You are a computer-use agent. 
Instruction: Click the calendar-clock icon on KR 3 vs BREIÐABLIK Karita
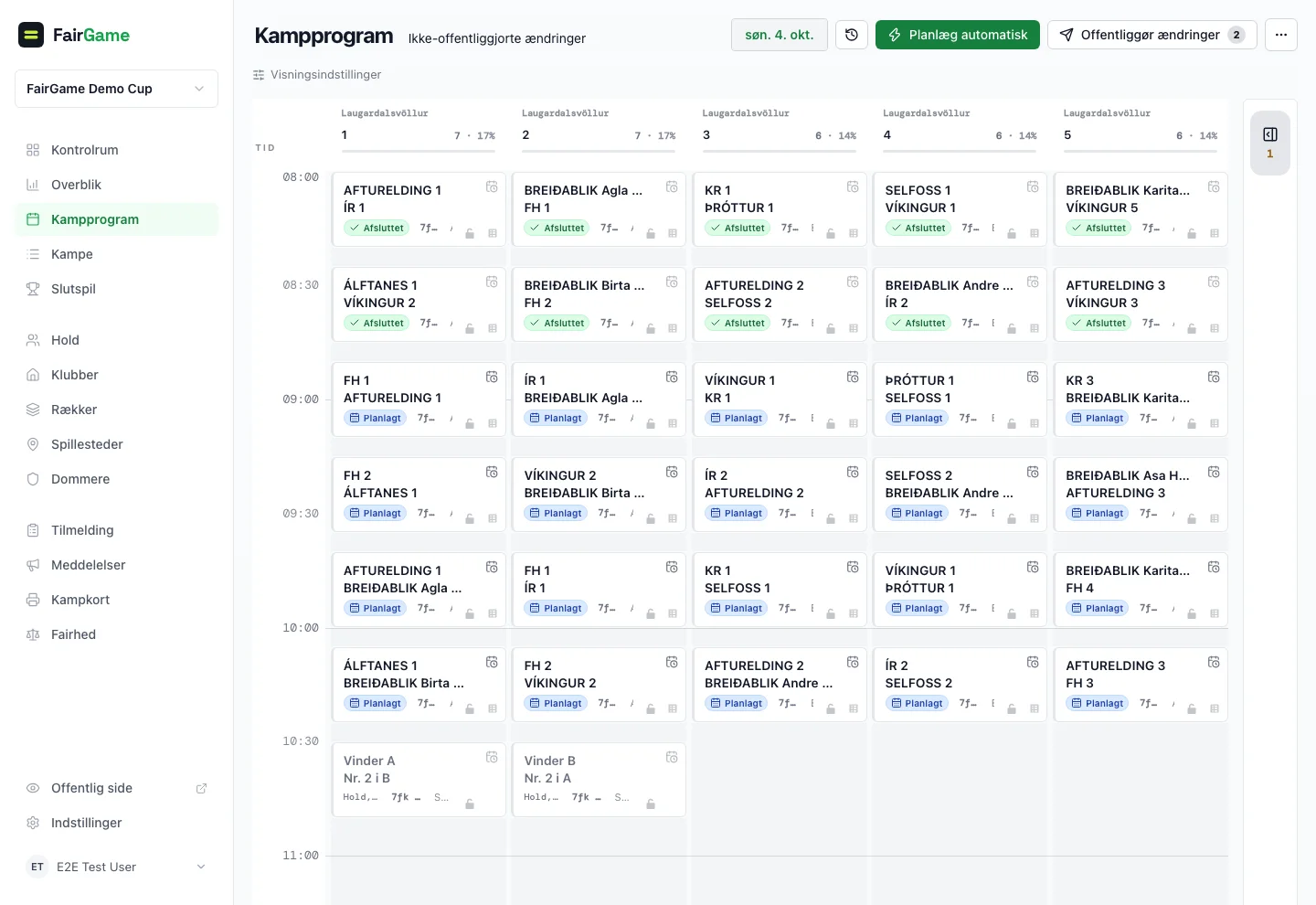1214,377
